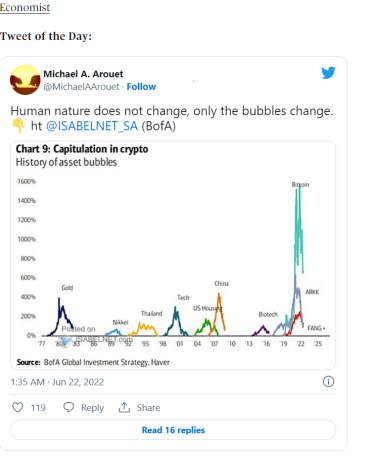Screen dimensions: 370x460
Task: Click the pointing down hand emoji
Action: (18, 126)
